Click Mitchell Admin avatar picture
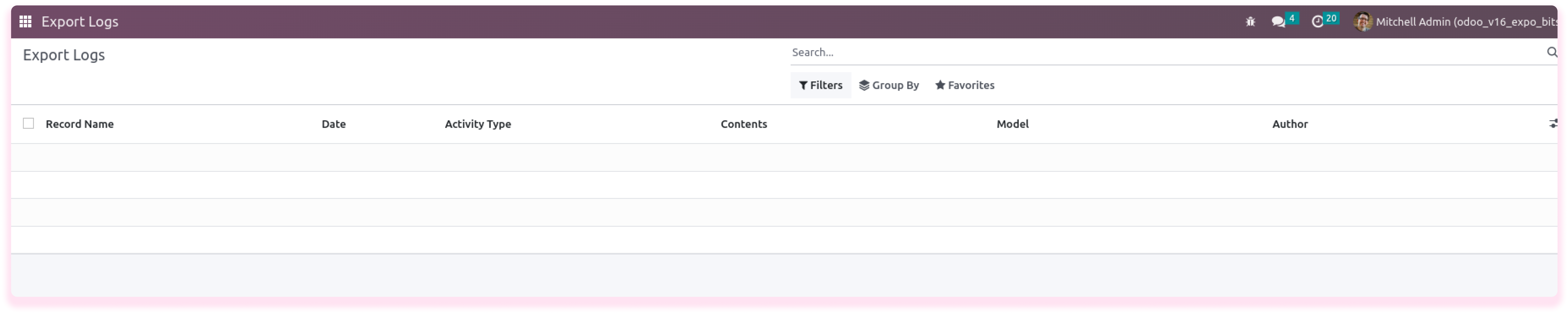This screenshot has height=313, width=1568. pyautogui.click(x=1363, y=22)
